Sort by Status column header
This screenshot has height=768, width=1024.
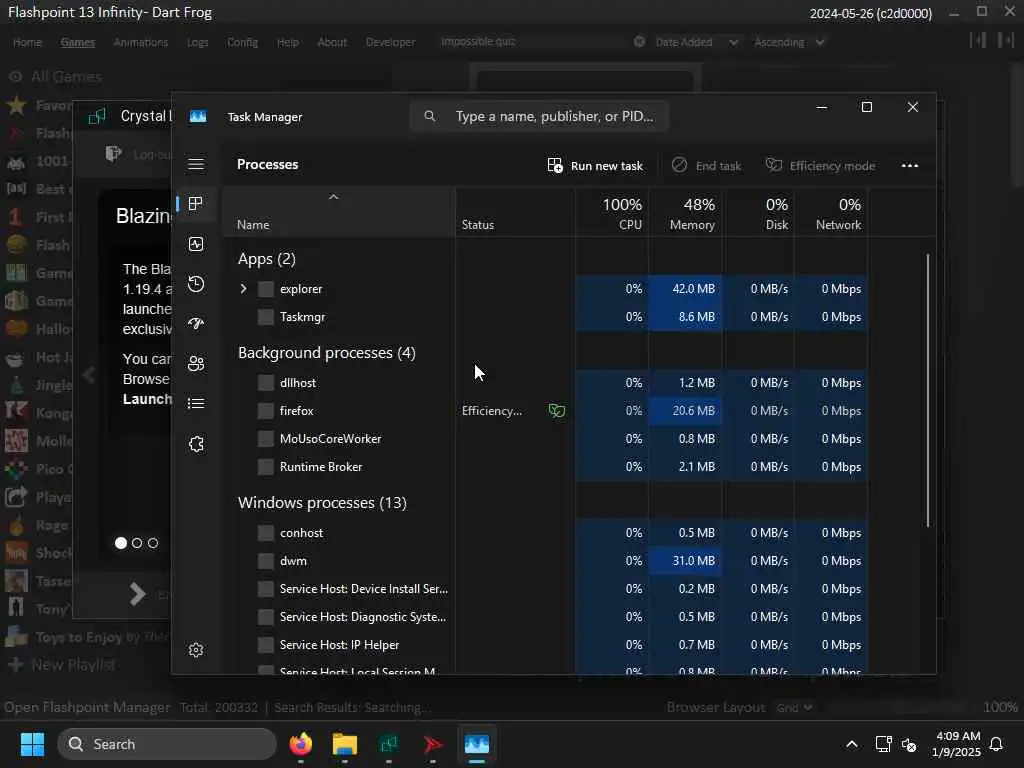[515, 214]
